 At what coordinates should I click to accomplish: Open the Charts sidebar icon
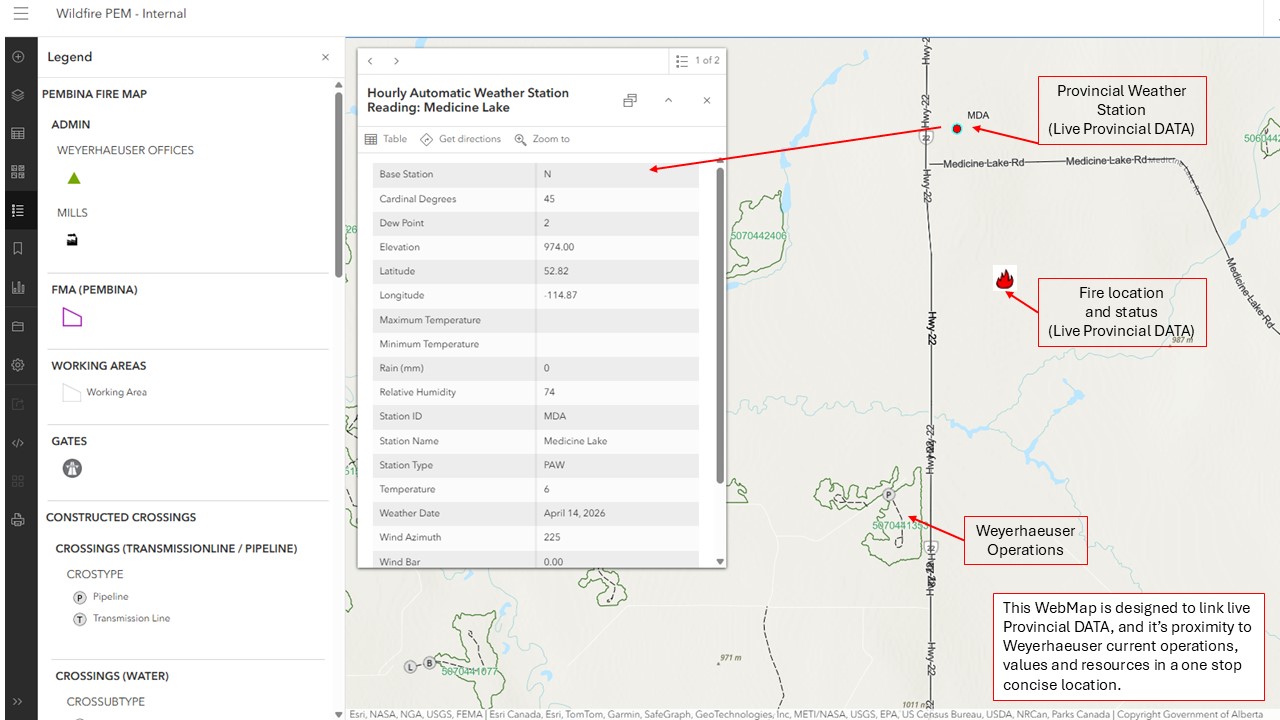[18, 288]
